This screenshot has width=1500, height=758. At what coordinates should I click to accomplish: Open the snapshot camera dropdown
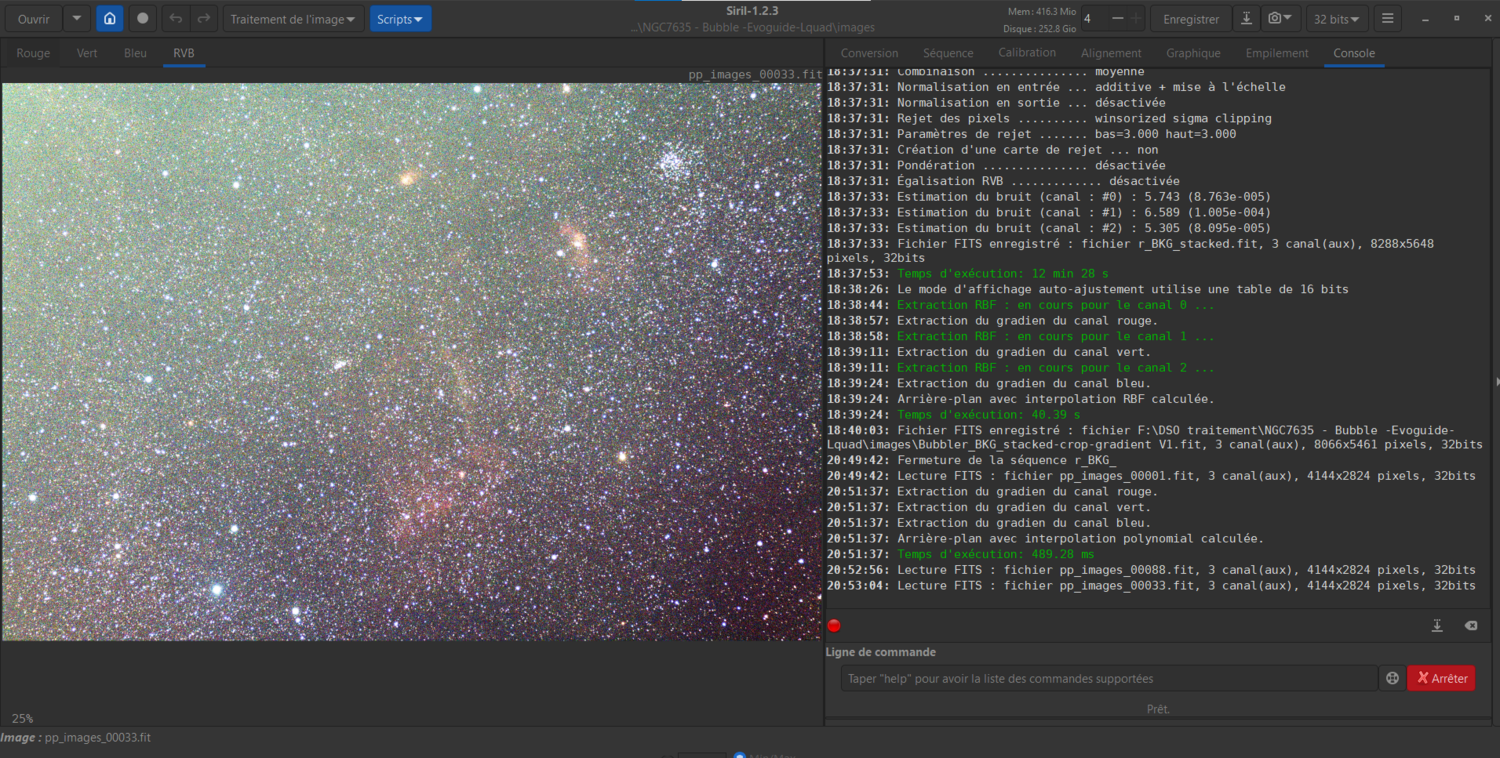coord(1279,19)
